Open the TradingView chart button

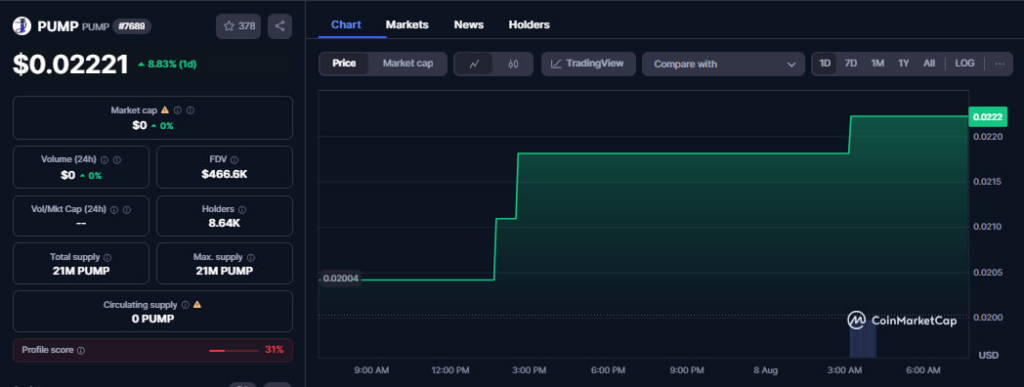tap(588, 64)
